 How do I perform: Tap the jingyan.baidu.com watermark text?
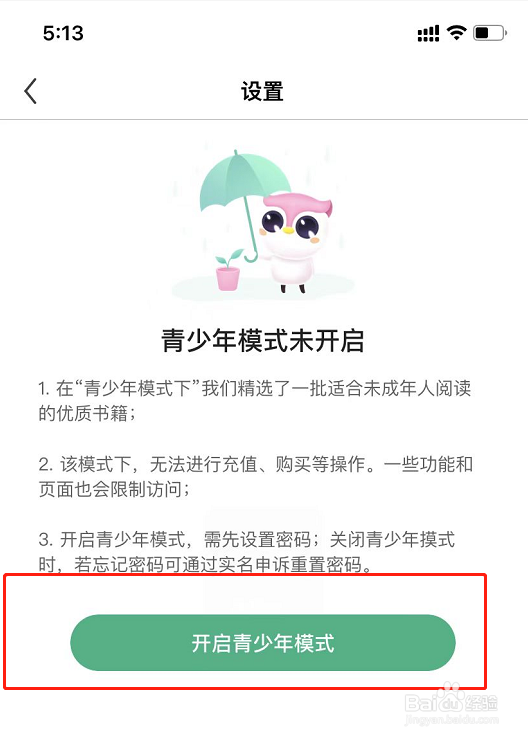451,720
